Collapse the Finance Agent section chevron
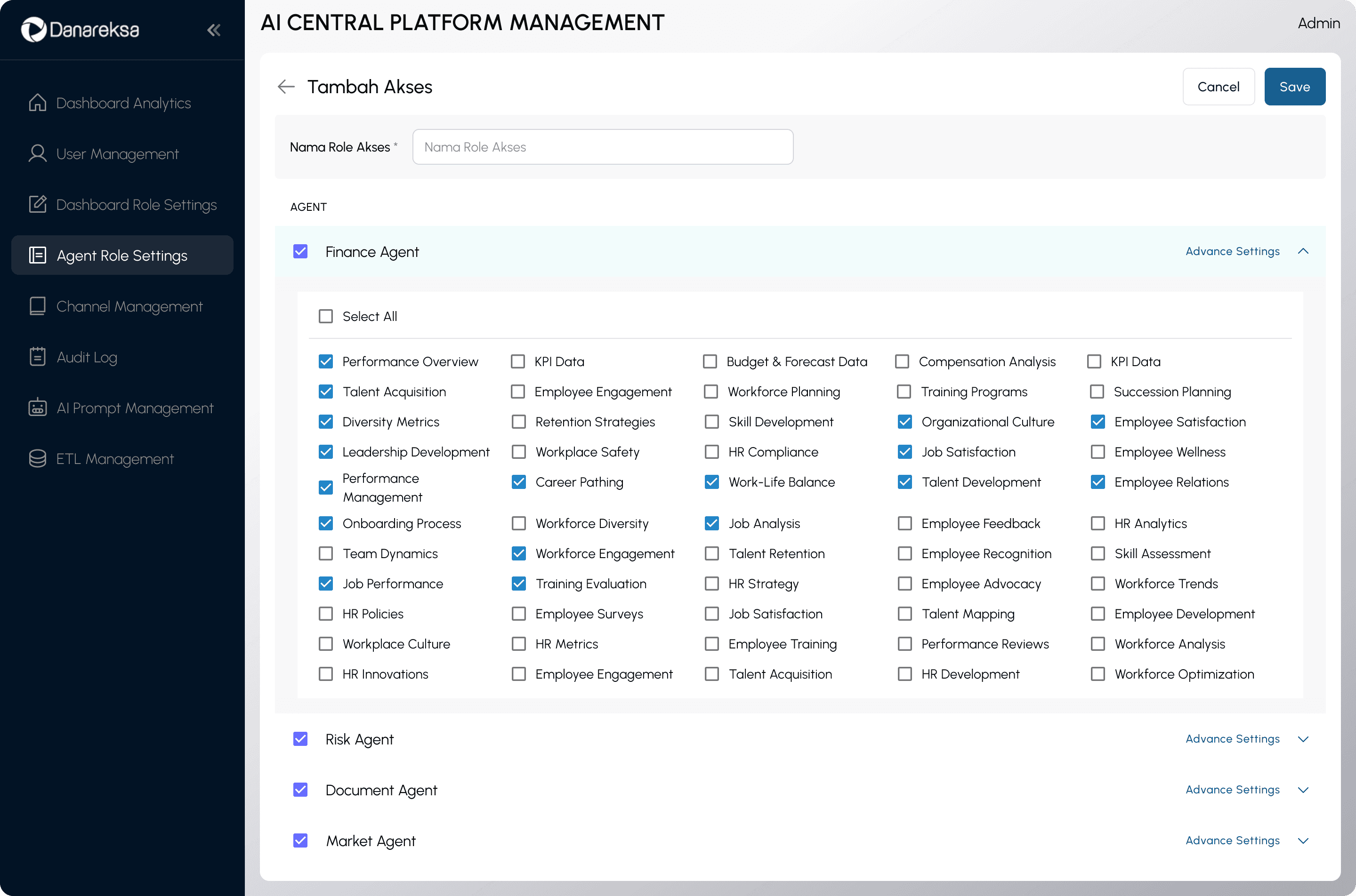1356x896 pixels. click(x=1303, y=251)
